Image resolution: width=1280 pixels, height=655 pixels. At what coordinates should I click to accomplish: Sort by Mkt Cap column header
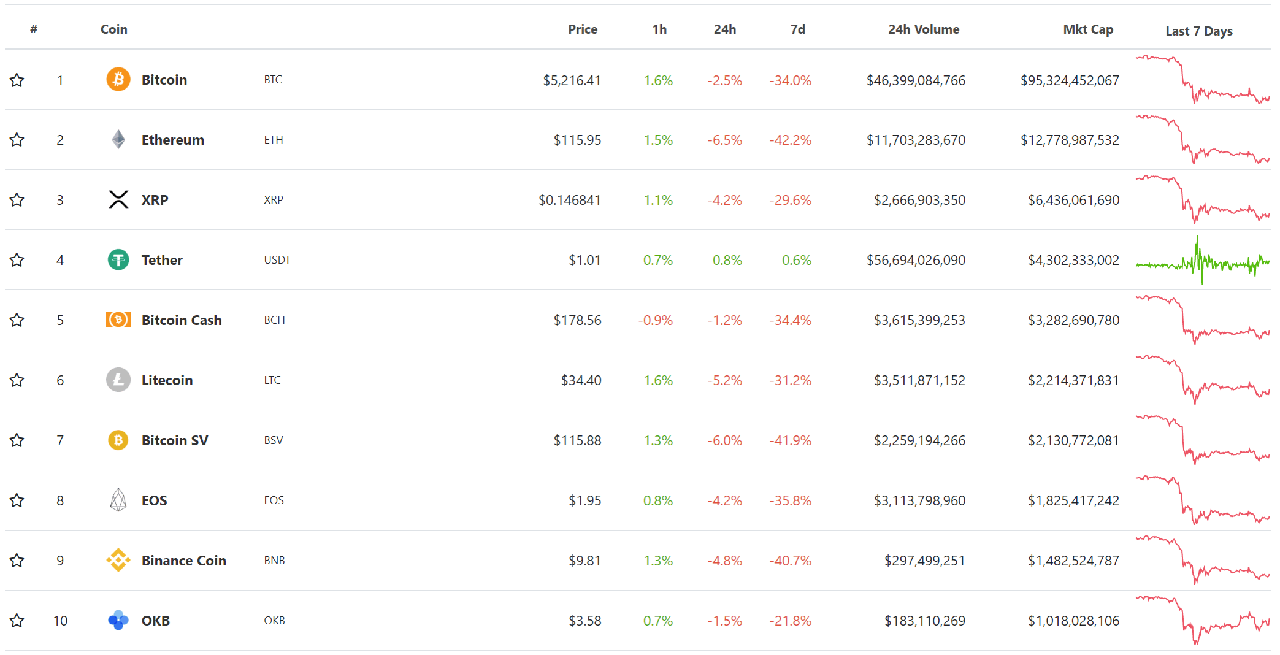pyautogui.click(x=1088, y=29)
